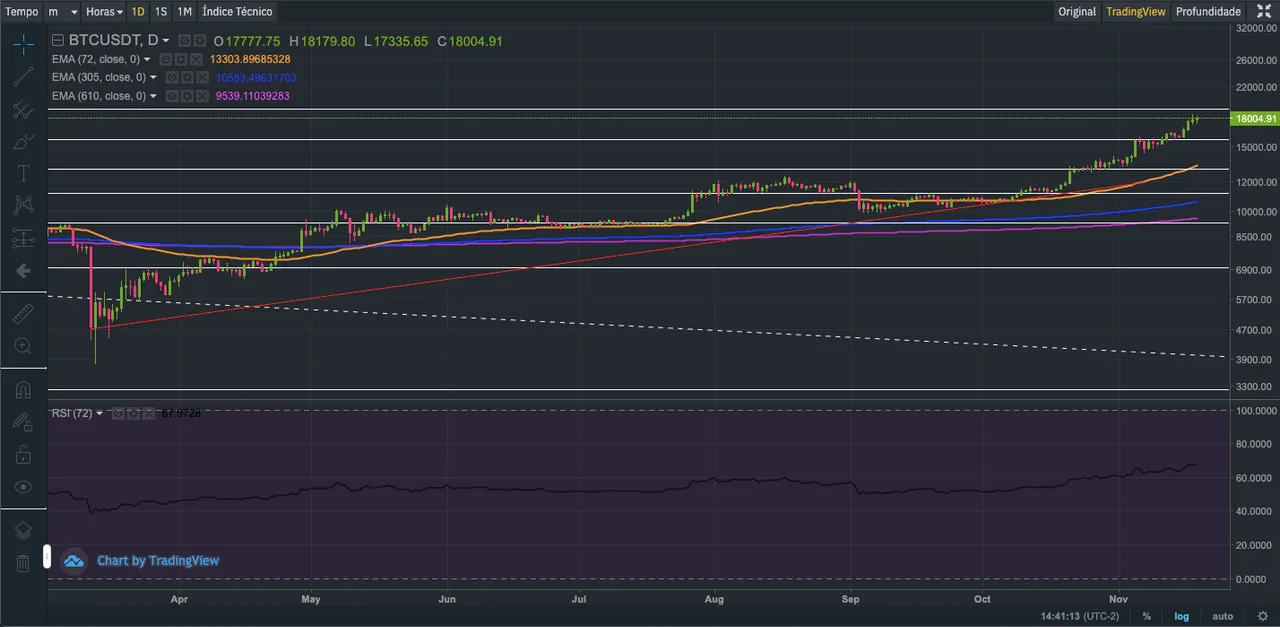
Task: Toggle lock all drawing tools
Action: [23, 455]
